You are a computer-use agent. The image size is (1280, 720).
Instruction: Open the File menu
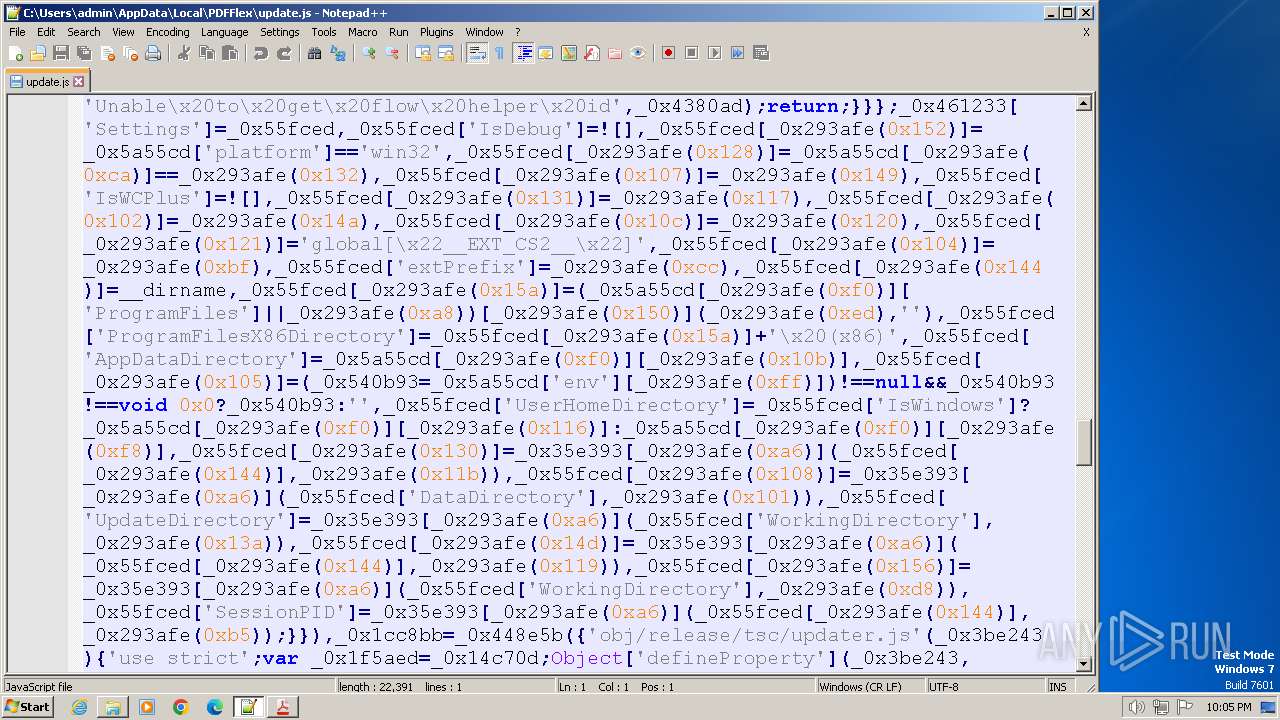click(17, 32)
